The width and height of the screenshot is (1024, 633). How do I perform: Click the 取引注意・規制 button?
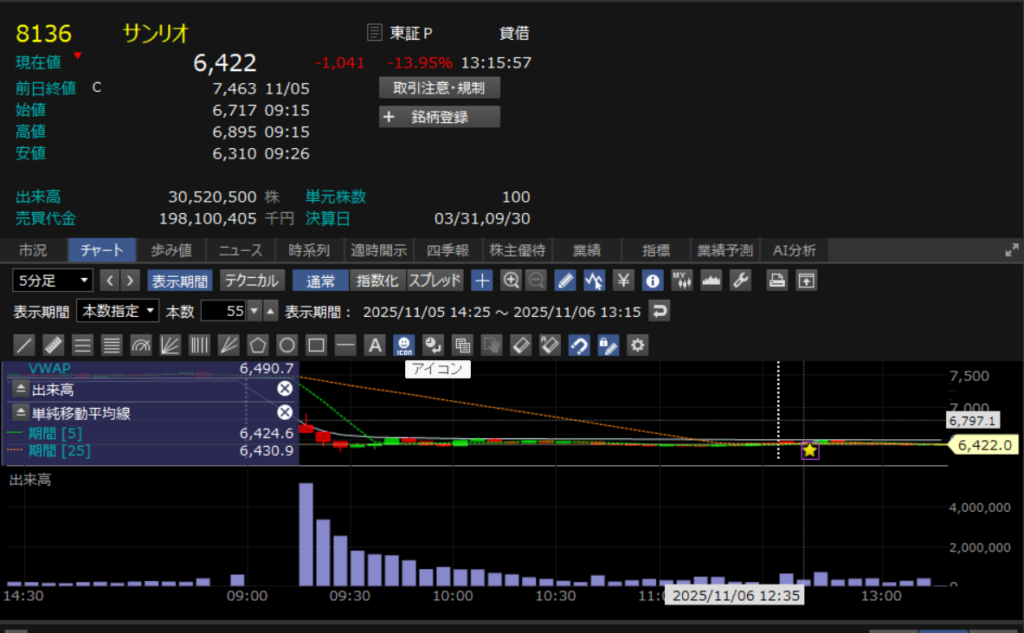pos(439,88)
